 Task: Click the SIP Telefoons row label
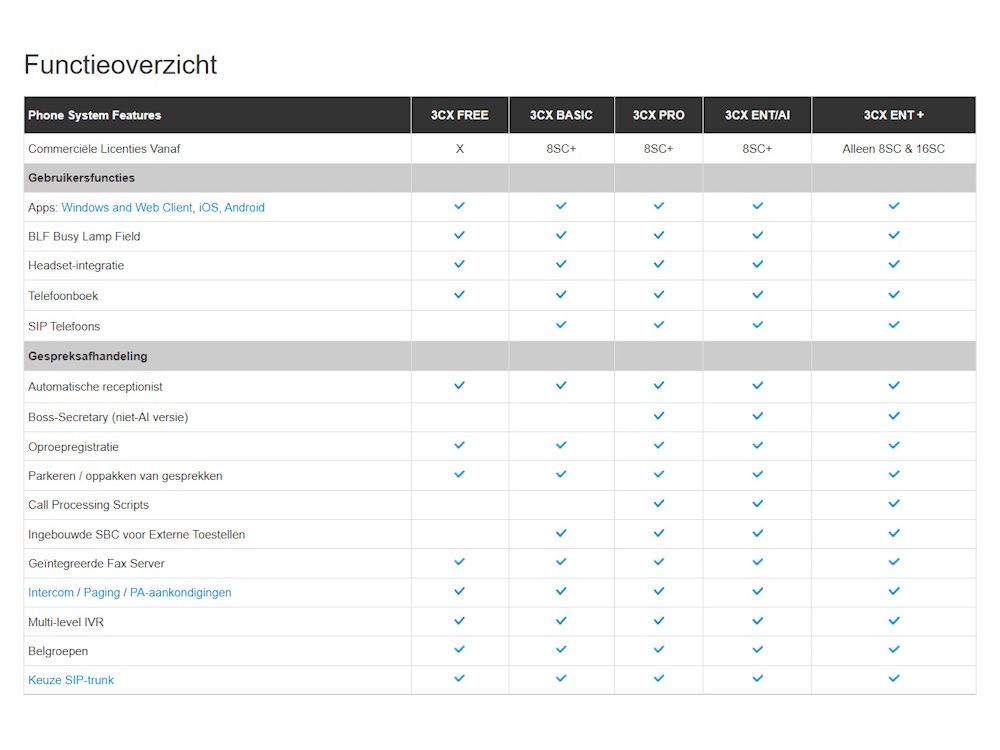click(x=64, y=327)
